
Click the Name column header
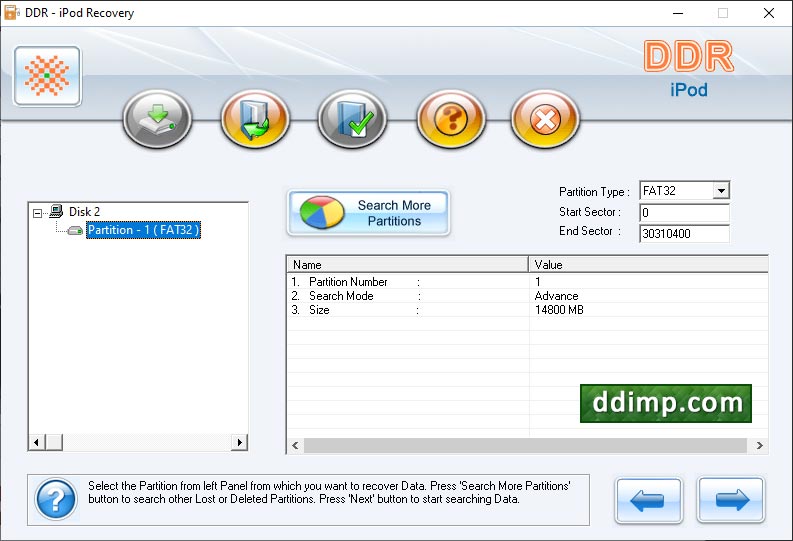click(x=408, y=264)
